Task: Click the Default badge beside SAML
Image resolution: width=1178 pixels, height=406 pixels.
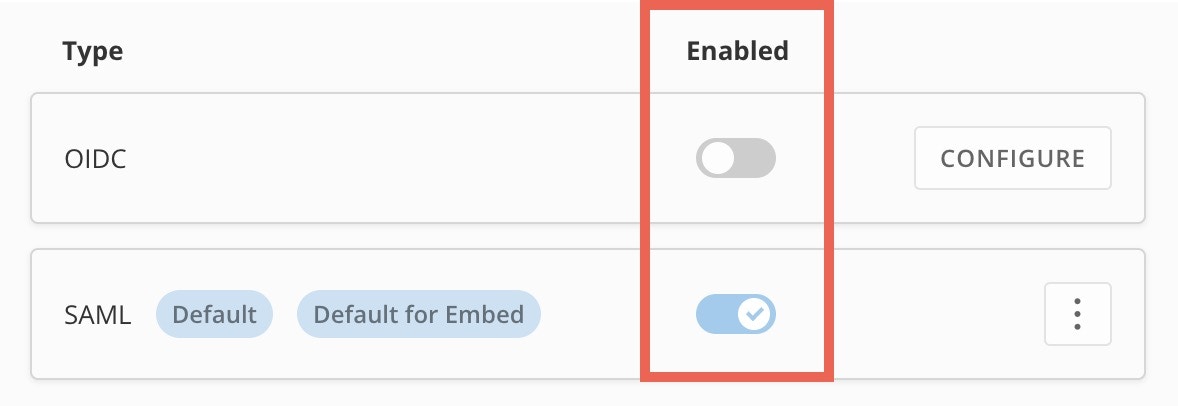Action: (214, 314)
